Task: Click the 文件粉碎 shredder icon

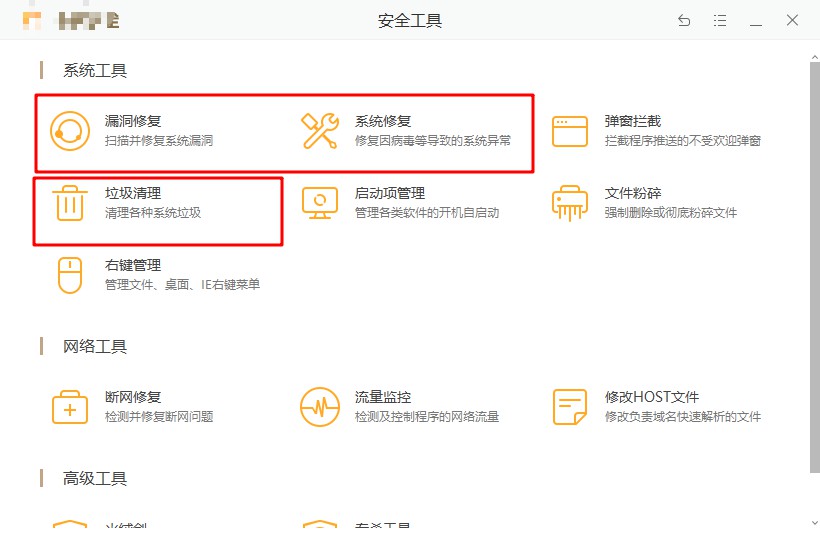Action: pos(570,203)
